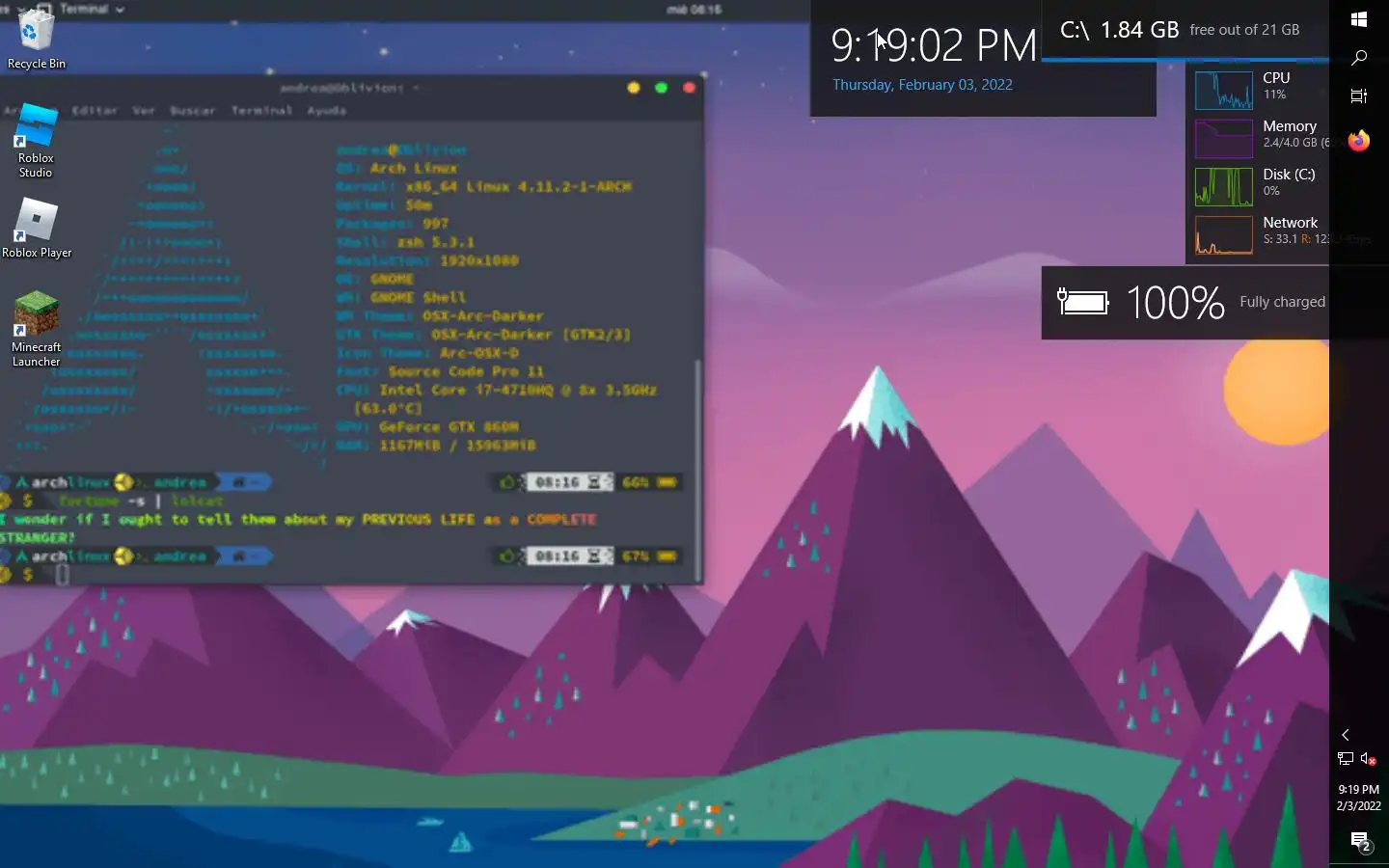1389x868 pixels.
Task: Open the Windows Start menu
Action: (1359, 19)
